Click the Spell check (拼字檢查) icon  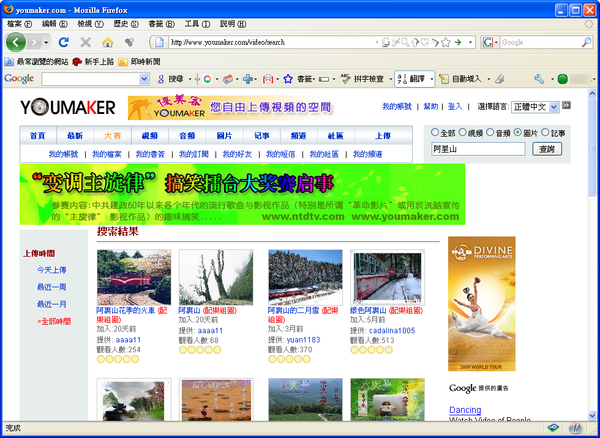346,79
